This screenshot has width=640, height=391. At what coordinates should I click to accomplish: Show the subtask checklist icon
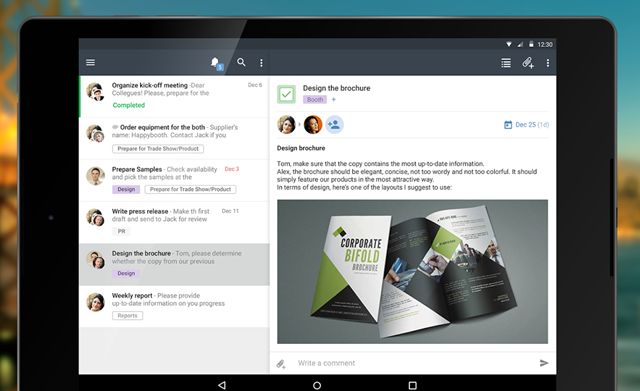506,63
